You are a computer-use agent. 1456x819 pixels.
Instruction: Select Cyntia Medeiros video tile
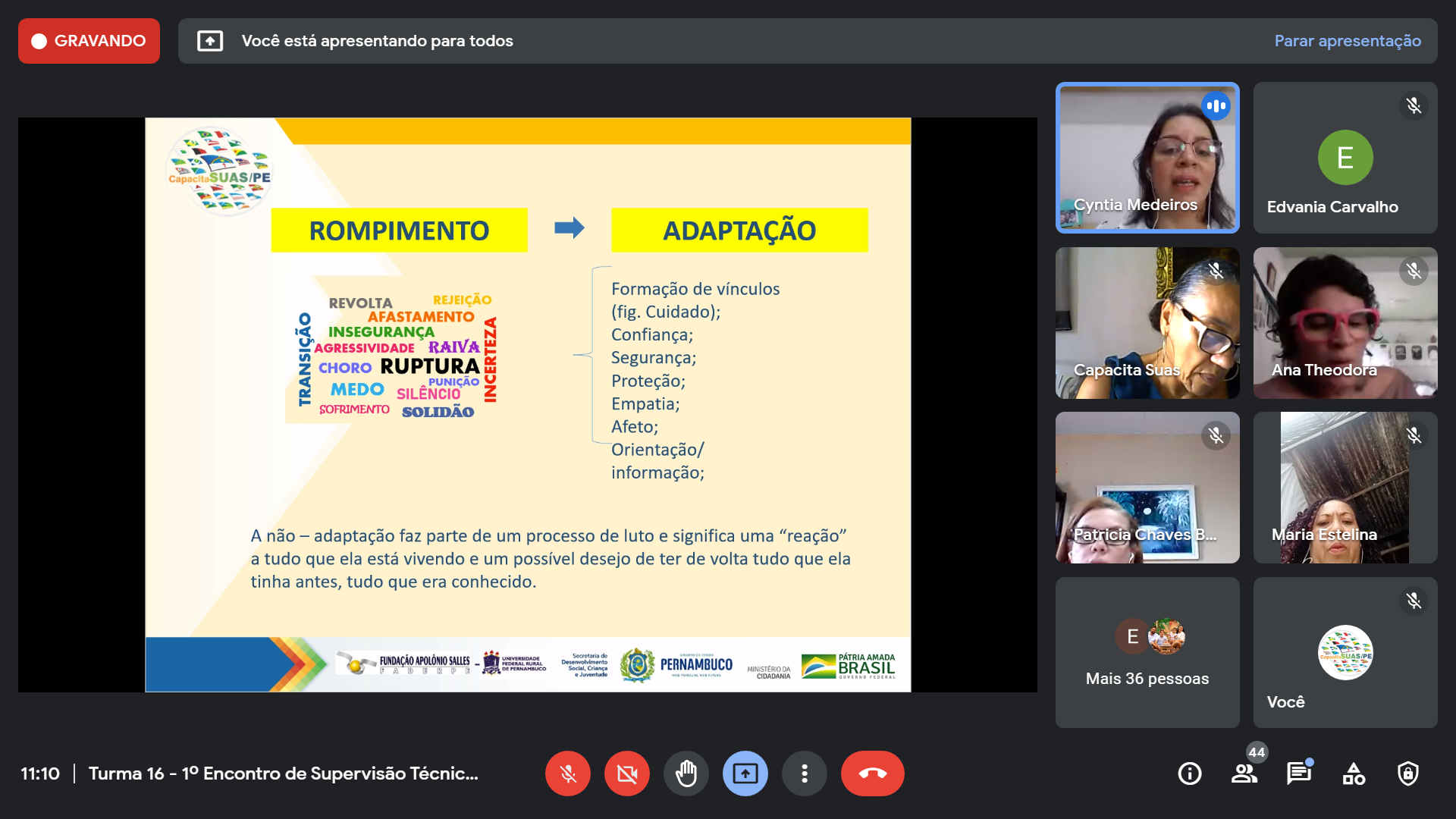(x=1147, y=158)
